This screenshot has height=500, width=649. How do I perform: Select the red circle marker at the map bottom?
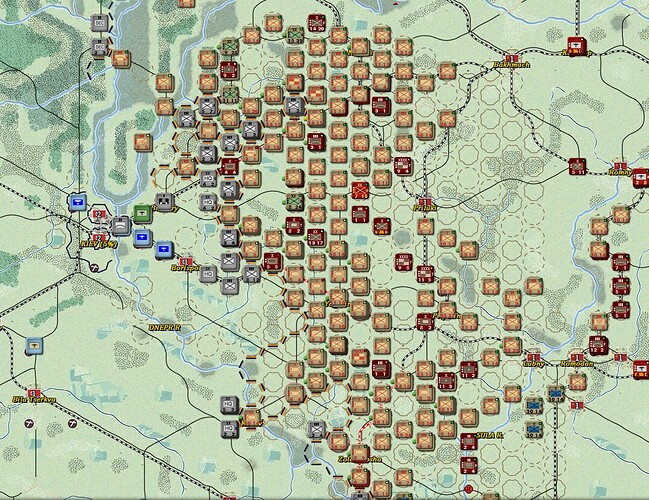point(468,489)
